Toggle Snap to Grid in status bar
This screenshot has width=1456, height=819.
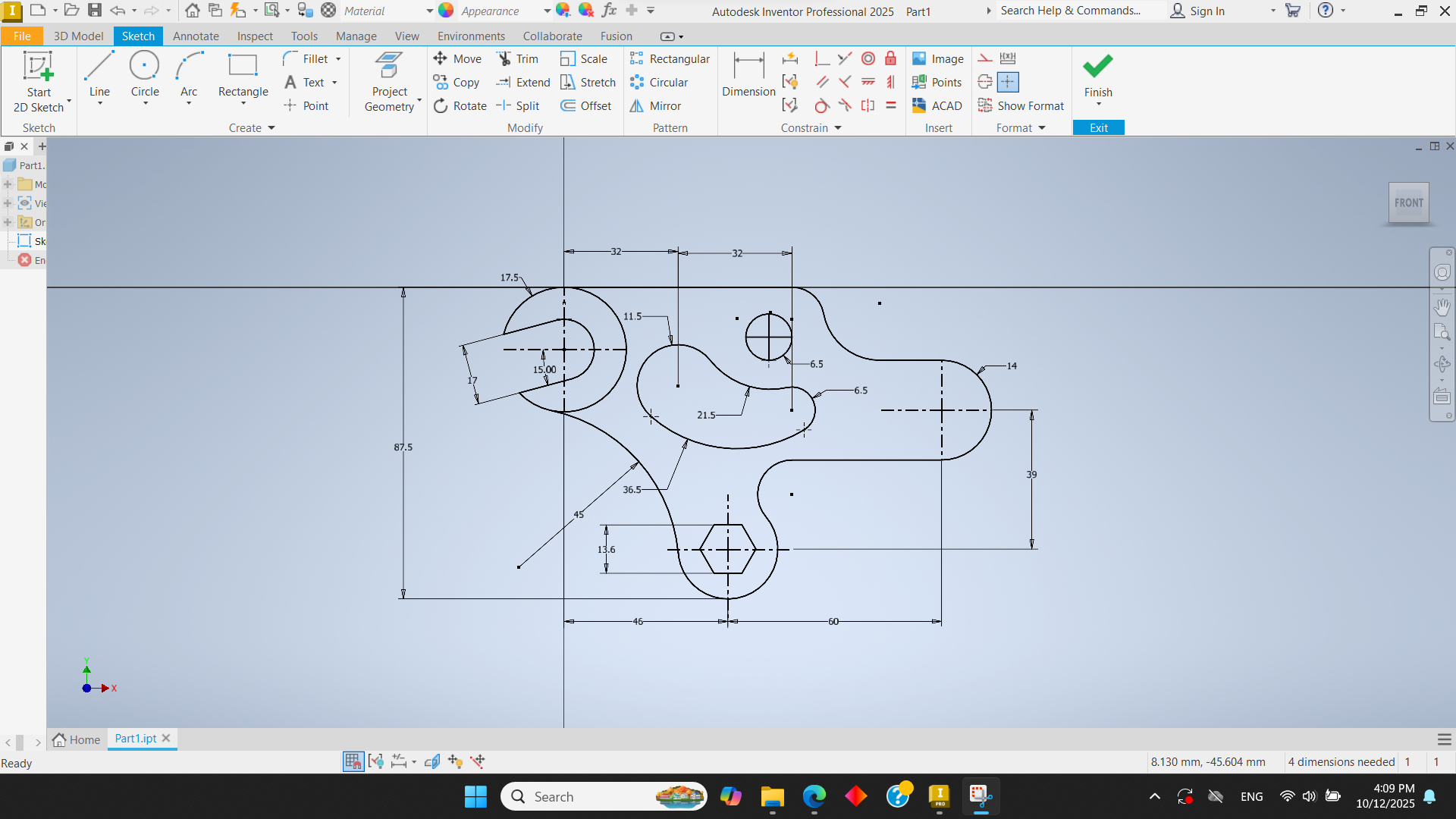[x=353, y=761]
